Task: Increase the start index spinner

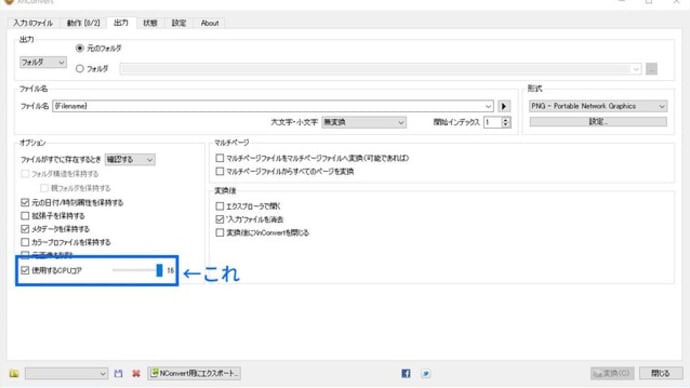Action: coord(506,120)
